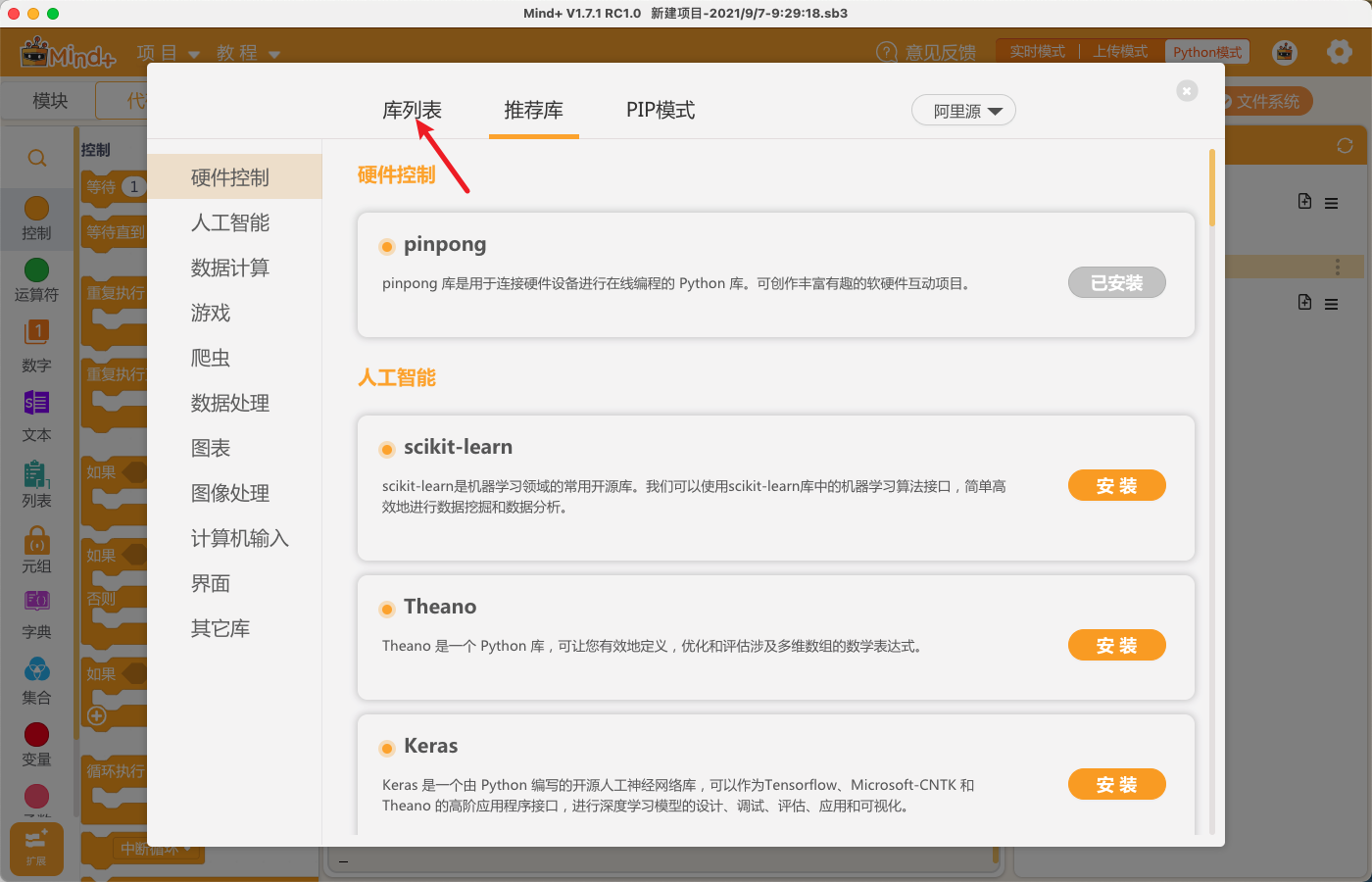The width and height of the screenshot is (1372, 882).
Task: Click the Mind+ logo
Action: pyautogui.click(x=68, y=53)
